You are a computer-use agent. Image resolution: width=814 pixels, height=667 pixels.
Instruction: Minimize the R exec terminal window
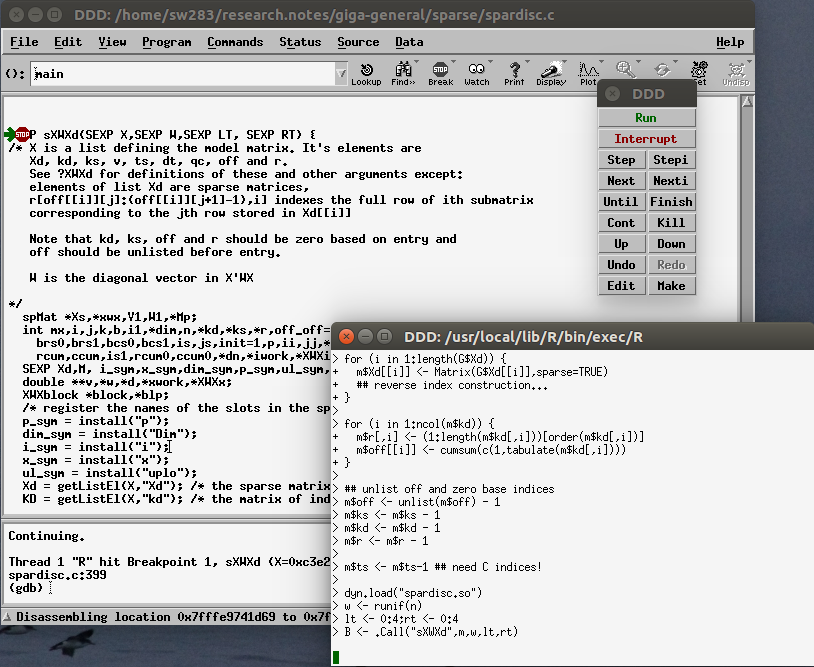pyautogui.click(x=365, y=337)
